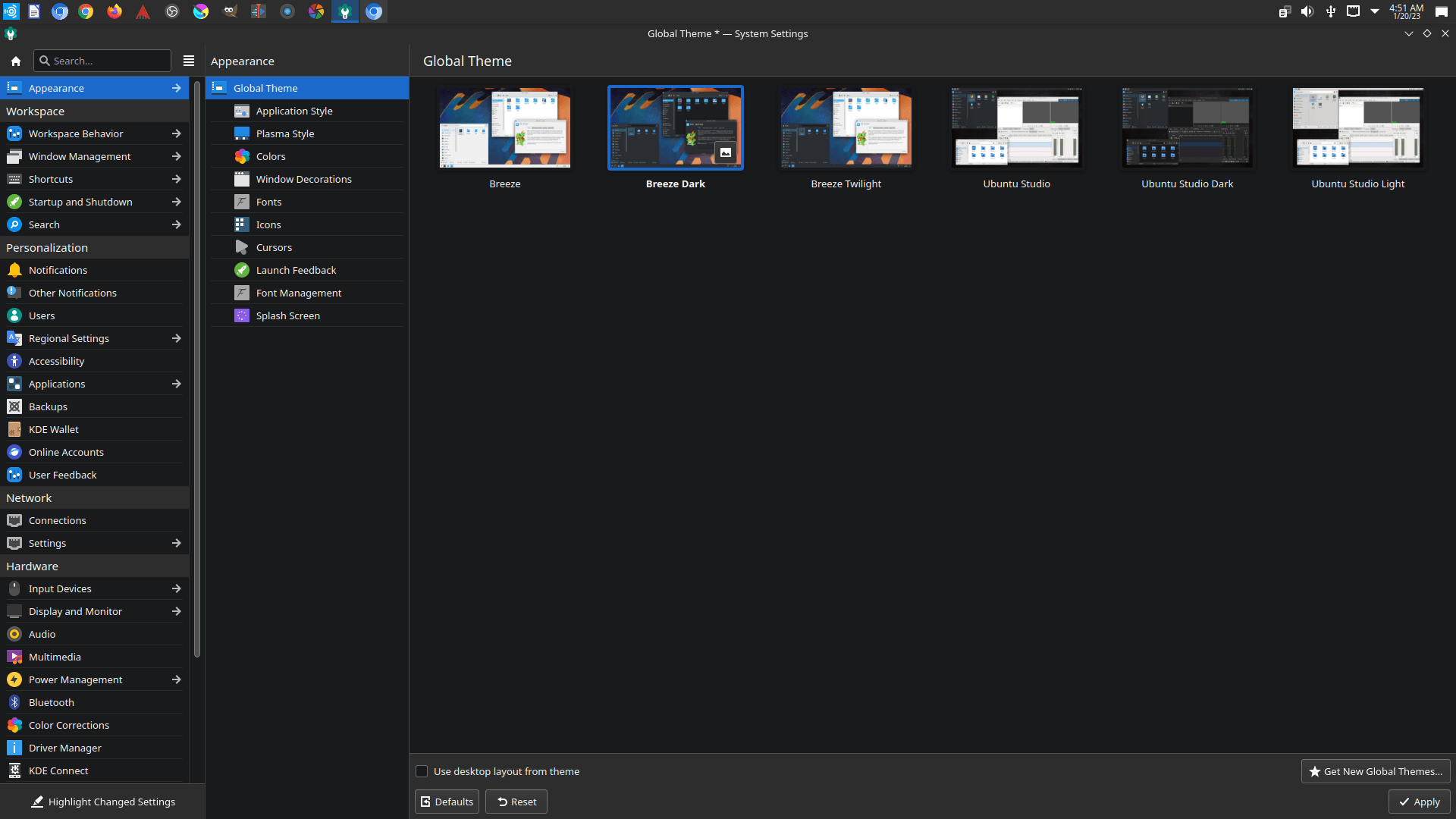1456x819 pixels.
Task: Click the preview icon on Breeze Dark thumbnail
Action: click(x=726, y=152)
